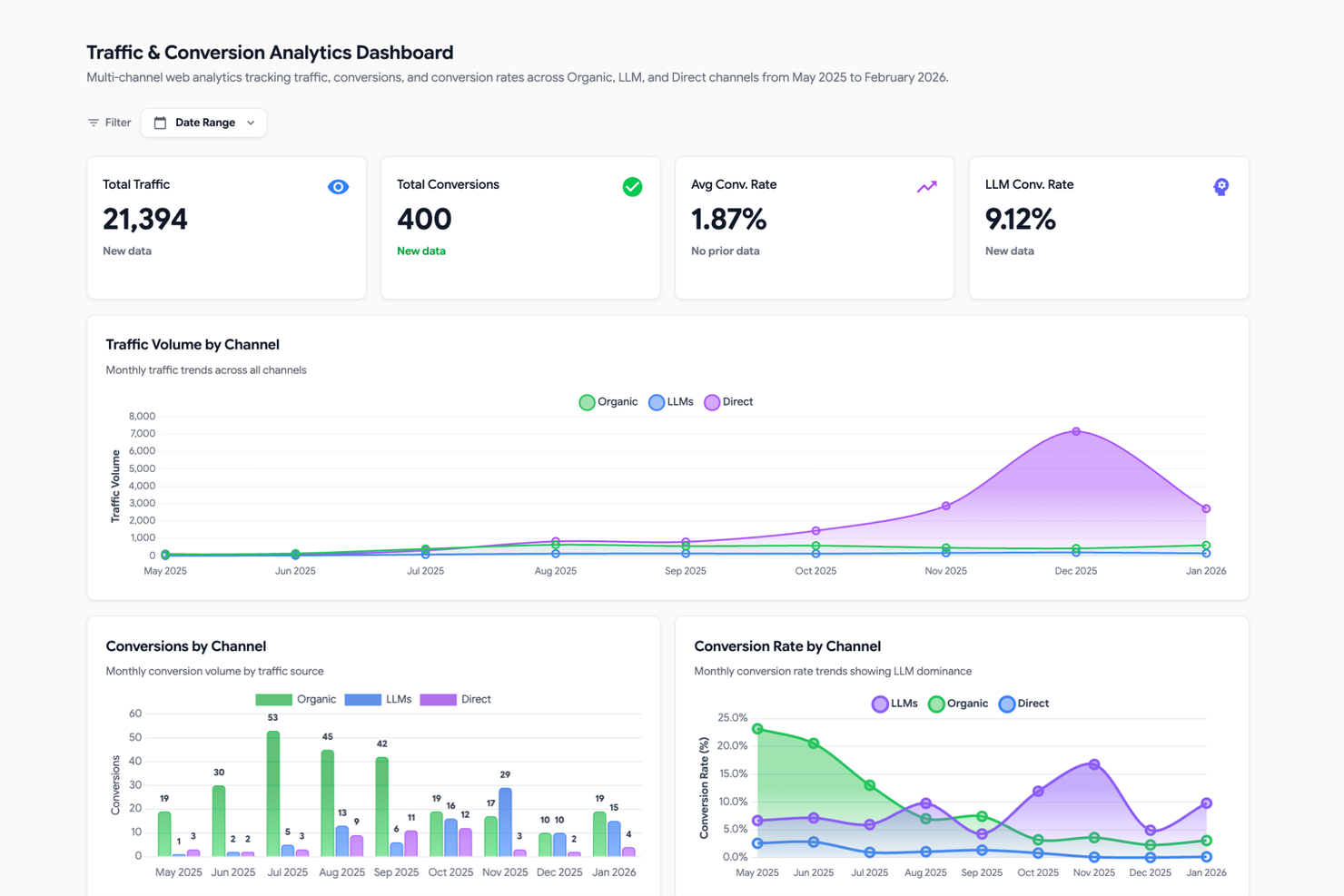
Task: Collapse the Filter panel
Action: (108, 122)
